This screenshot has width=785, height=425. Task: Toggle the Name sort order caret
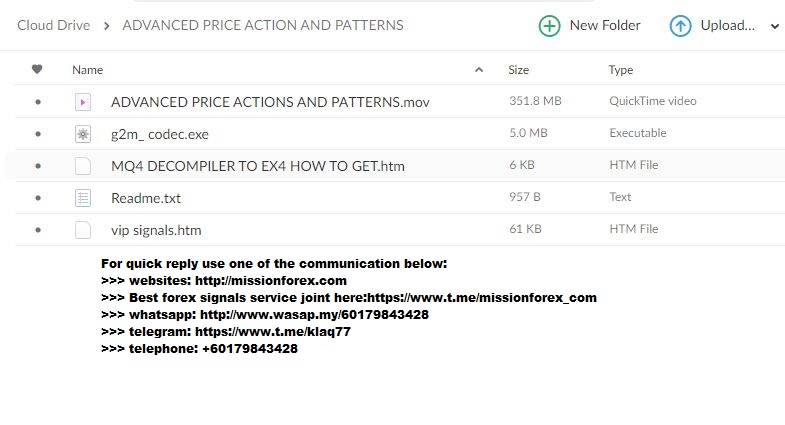(x=479, y=70)
